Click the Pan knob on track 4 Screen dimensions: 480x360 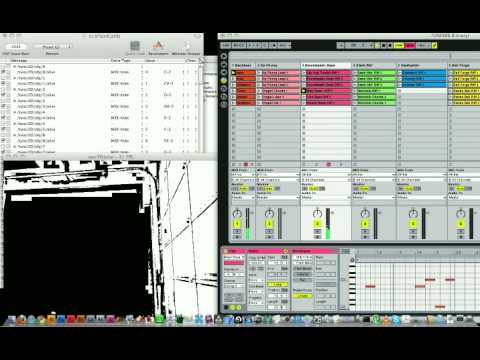tap(365, 213)
